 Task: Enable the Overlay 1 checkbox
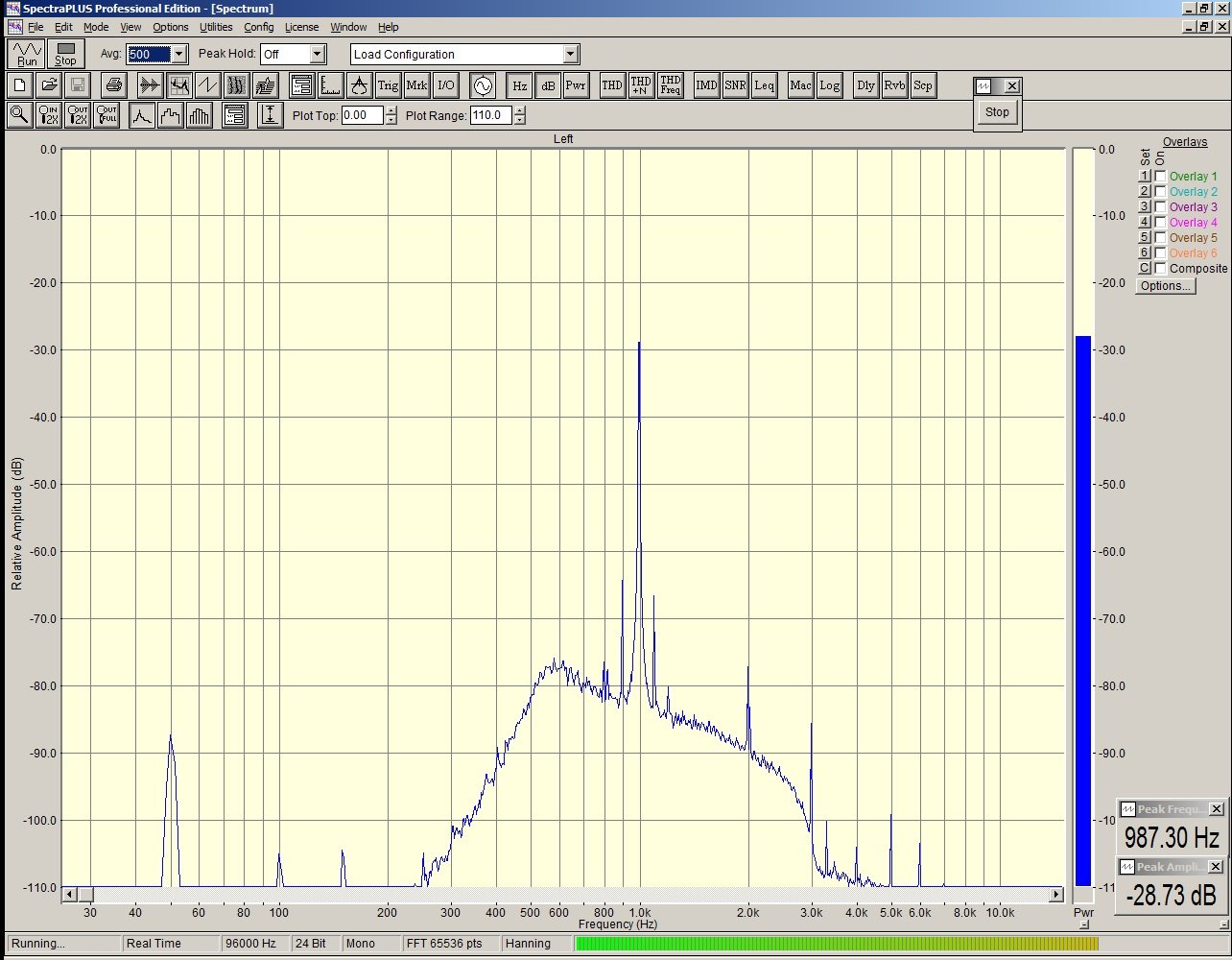click(x=1161, y=177)
